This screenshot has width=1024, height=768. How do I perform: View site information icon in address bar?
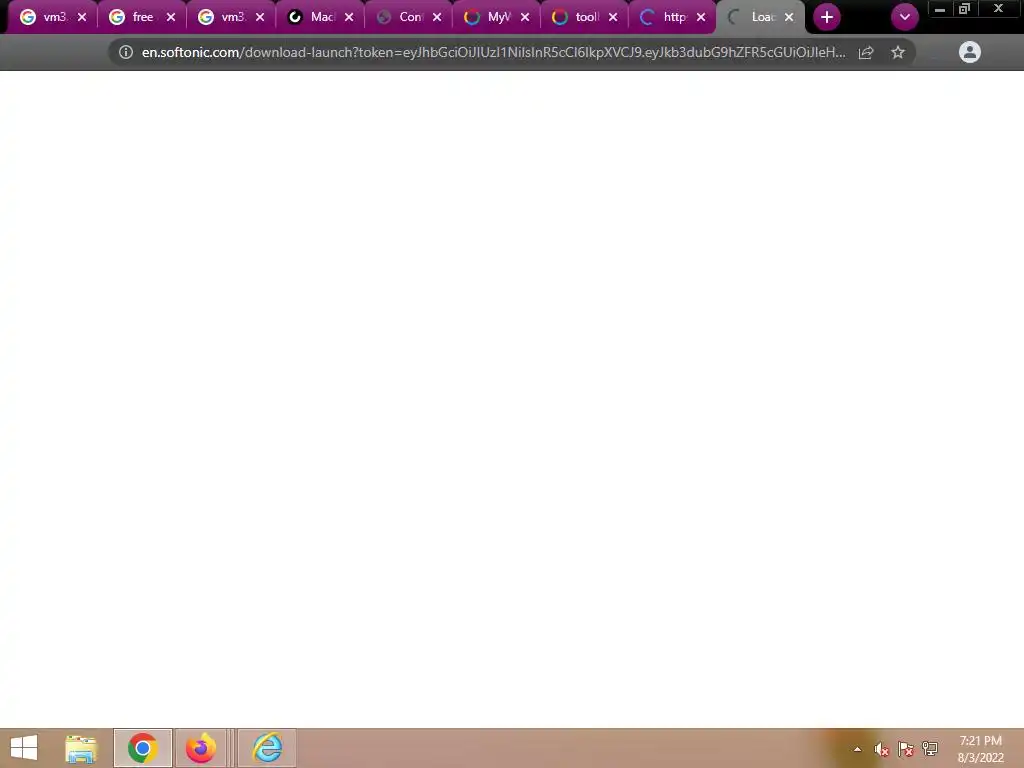coord(126,52)
